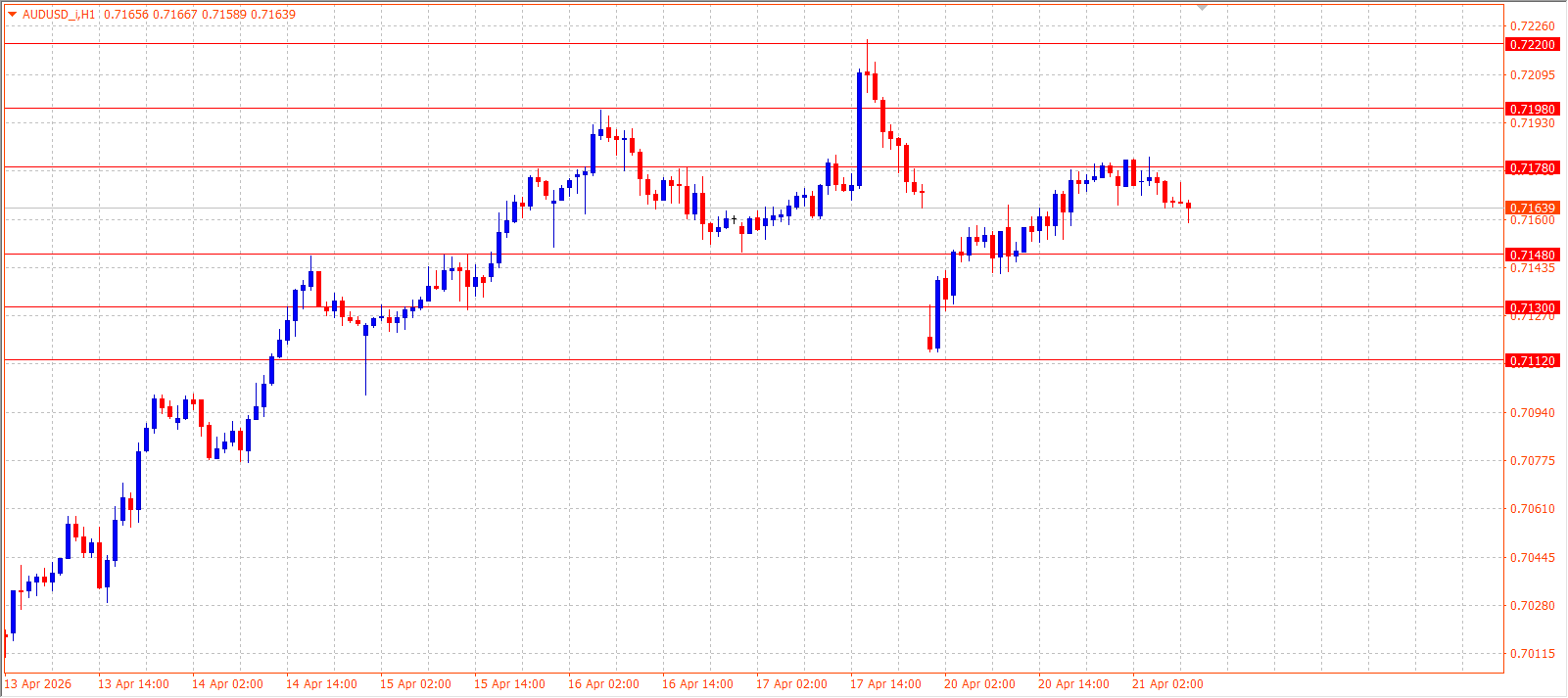
Task: Click the OHLC values 0.71656 0.71667 0.71589 0.71639
Action: [200, 15]
